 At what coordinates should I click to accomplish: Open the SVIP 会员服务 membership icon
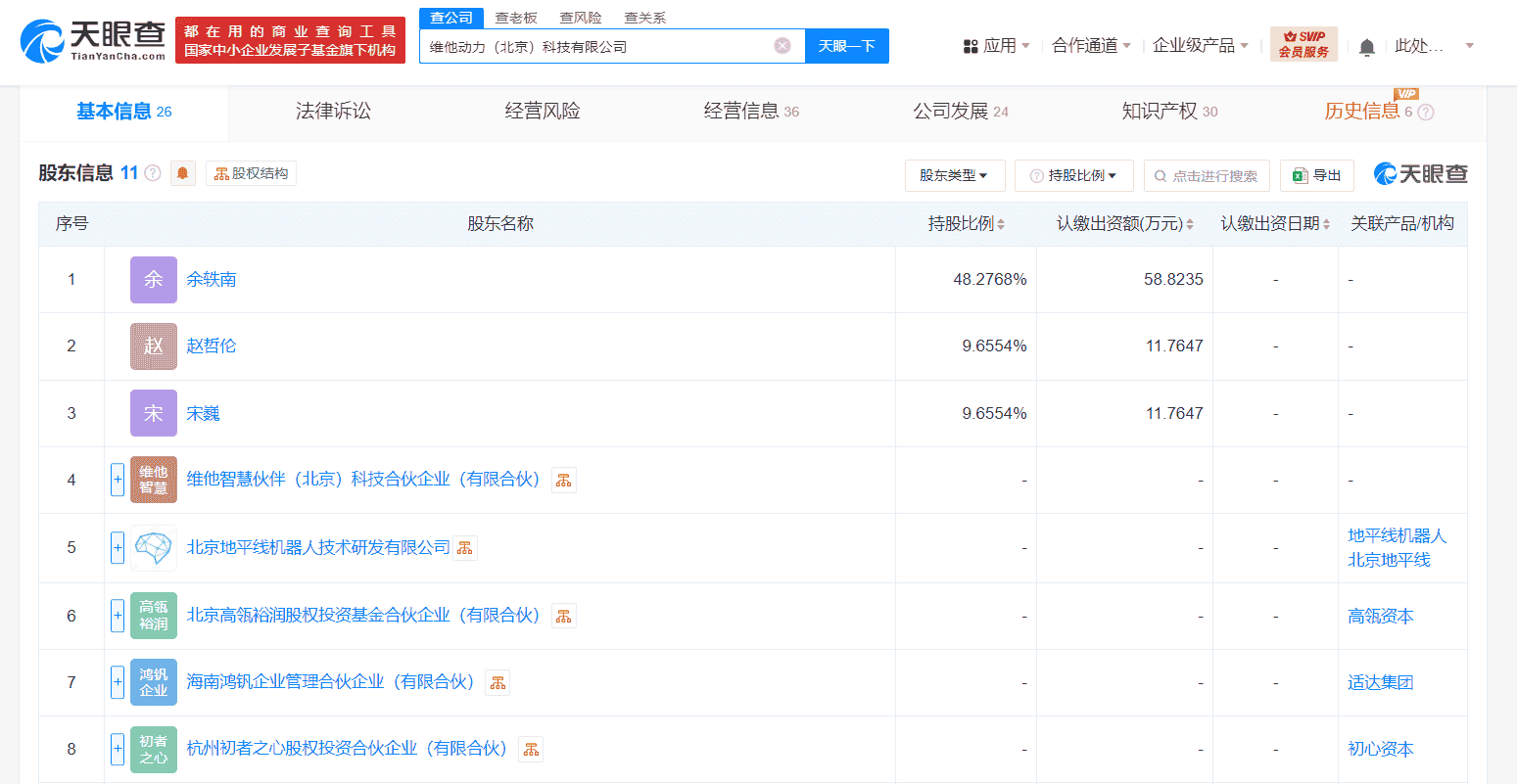(1304, 45)
